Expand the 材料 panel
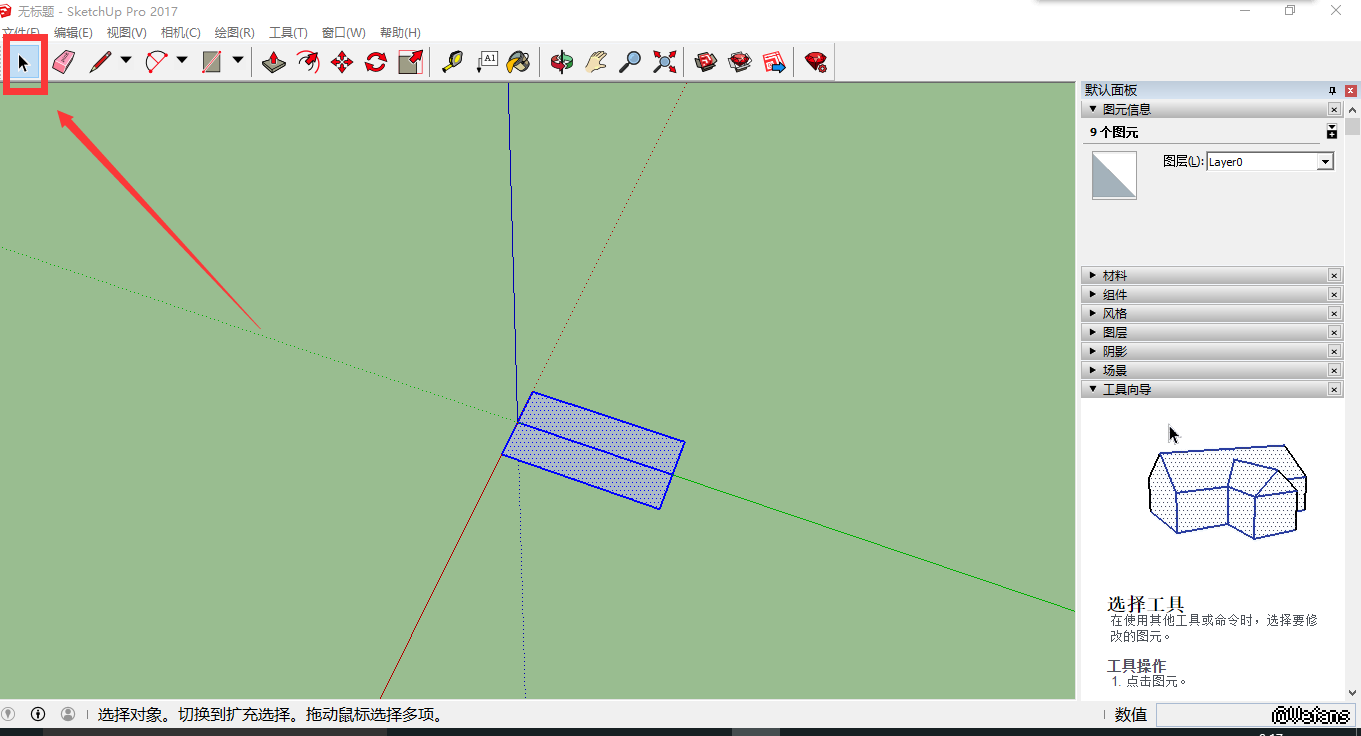 click(1114, 275)
